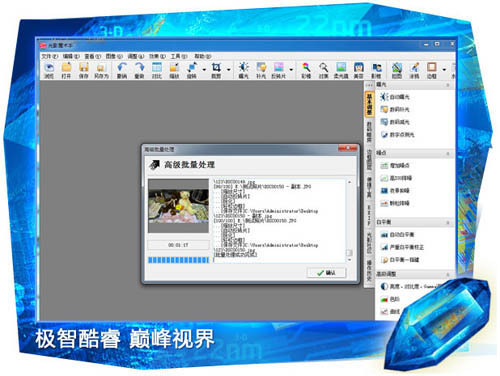Click the blue batch progress bar
This screenshot has width=500, height=376.
point(179,260)
